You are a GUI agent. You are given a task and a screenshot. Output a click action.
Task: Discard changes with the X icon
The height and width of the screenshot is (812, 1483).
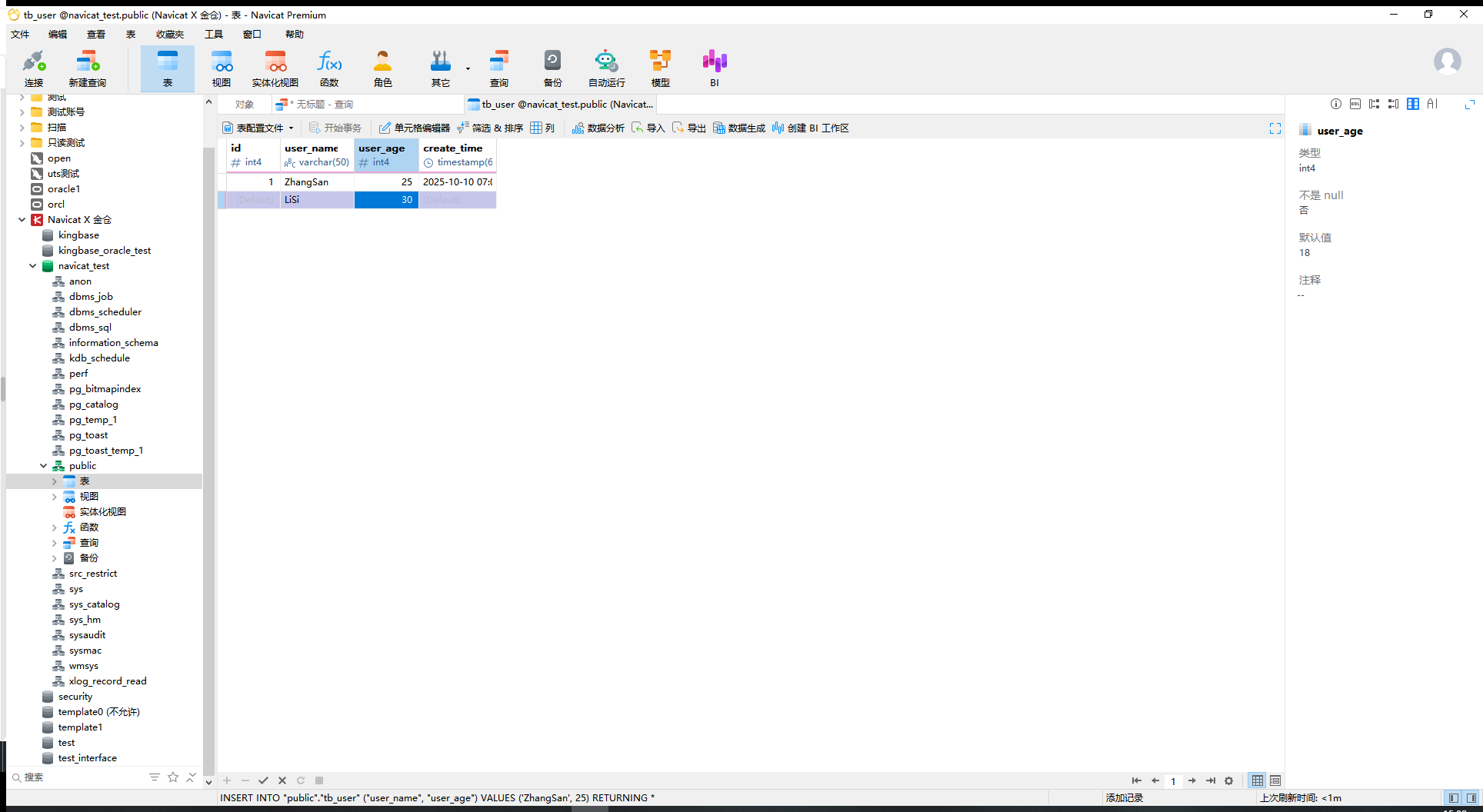(x=282, y=780)
